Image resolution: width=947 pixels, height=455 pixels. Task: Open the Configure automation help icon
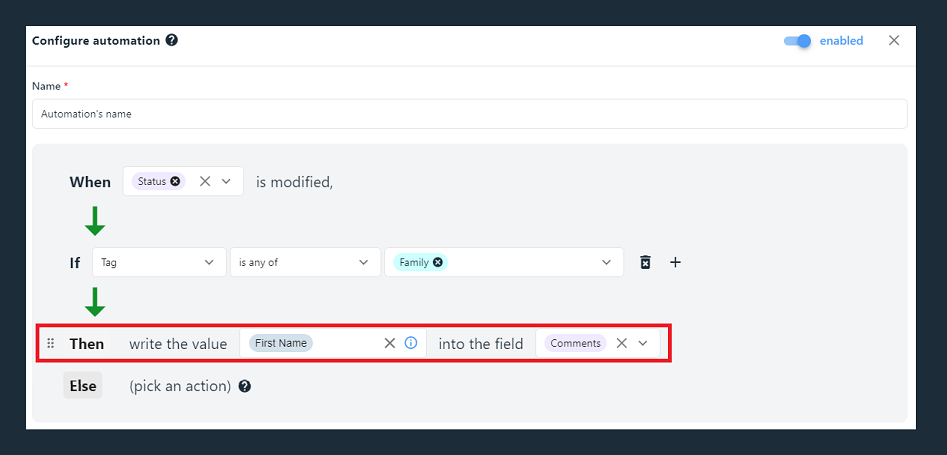coord(172,40)
